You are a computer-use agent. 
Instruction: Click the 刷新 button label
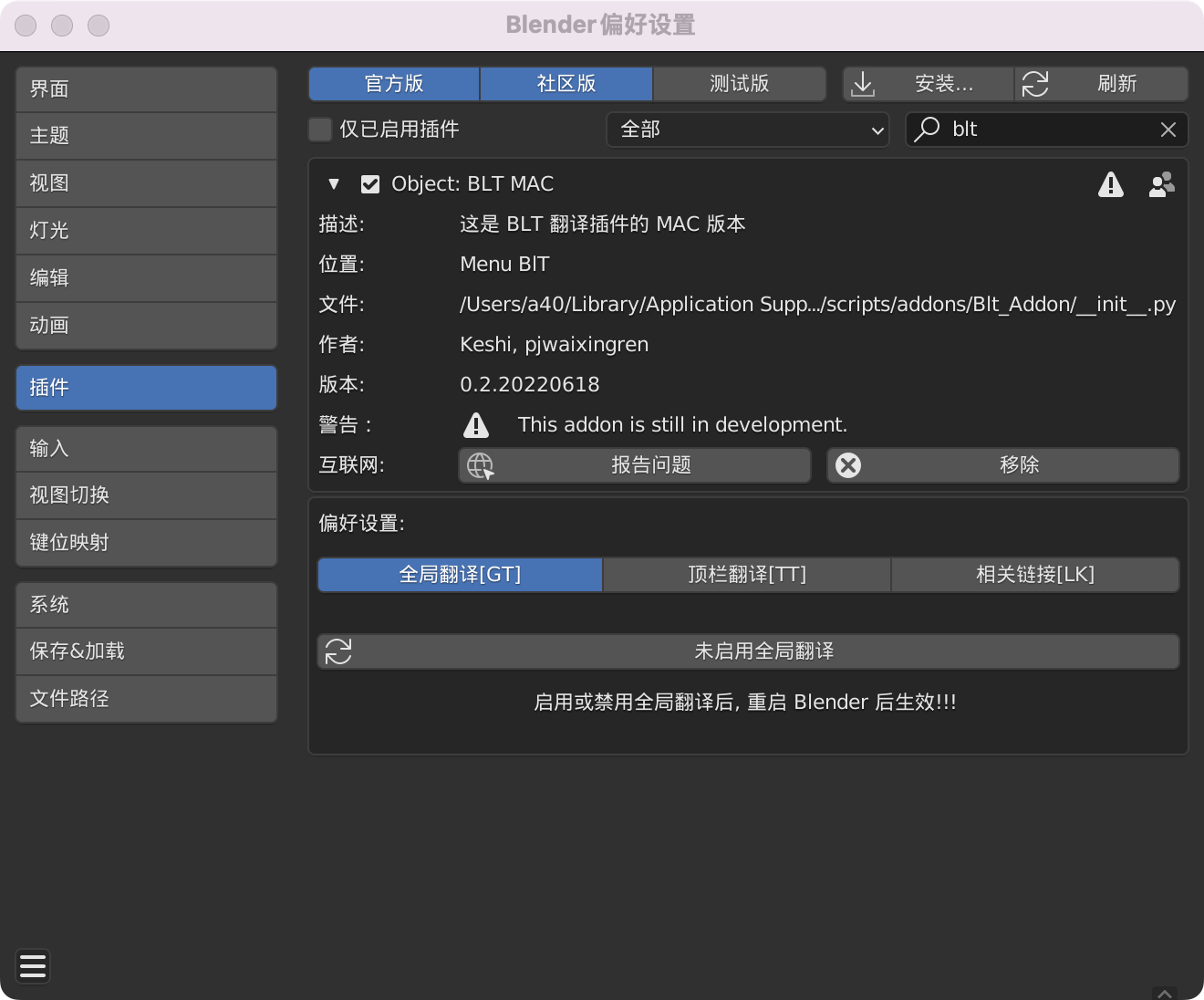pyautogui.click(x=1117, y=84)
